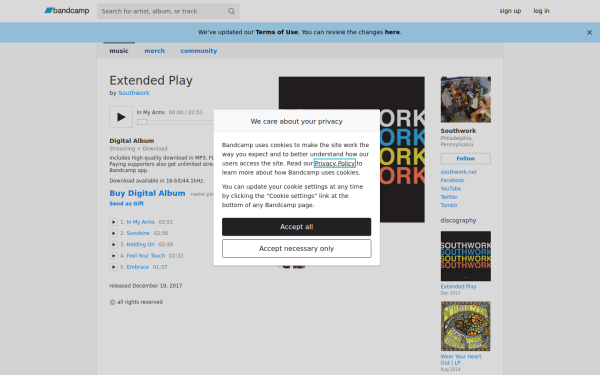Play track 5 Embrace
The width and height of the screenshot is (600, 375).
(x=113, y=267)
